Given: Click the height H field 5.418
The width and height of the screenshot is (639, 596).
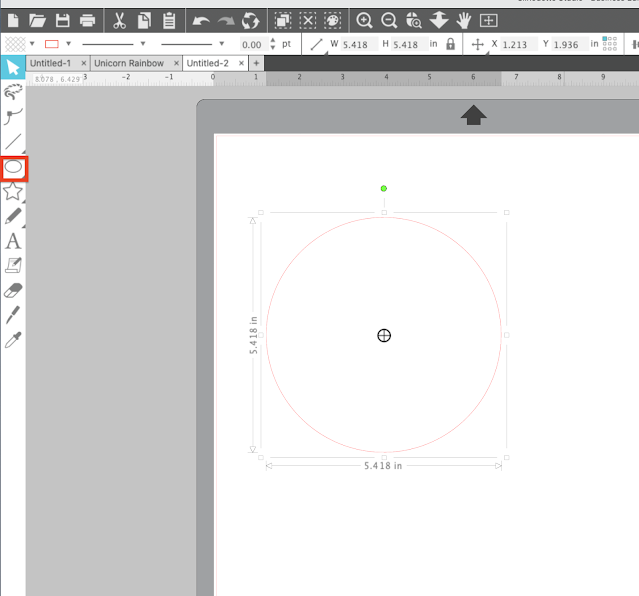Looking at the screenshot, I should [408, 44].
